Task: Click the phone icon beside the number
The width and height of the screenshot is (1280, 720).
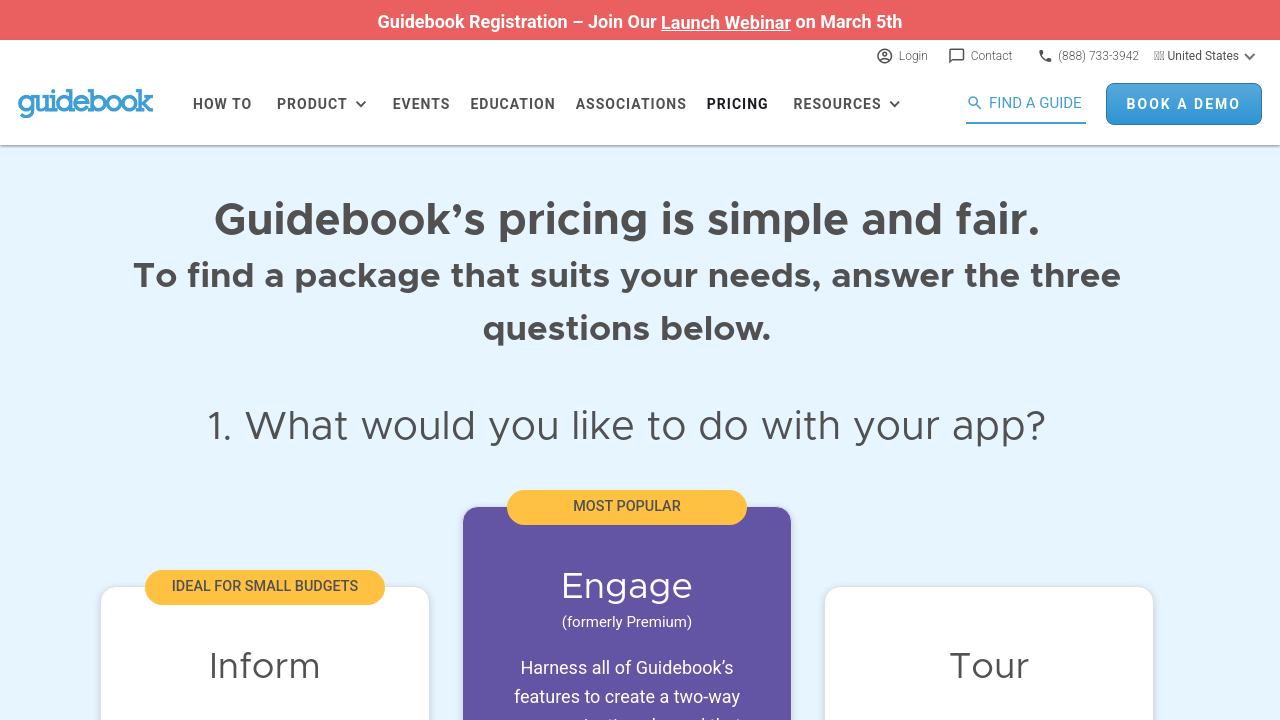Action: 1045,56
